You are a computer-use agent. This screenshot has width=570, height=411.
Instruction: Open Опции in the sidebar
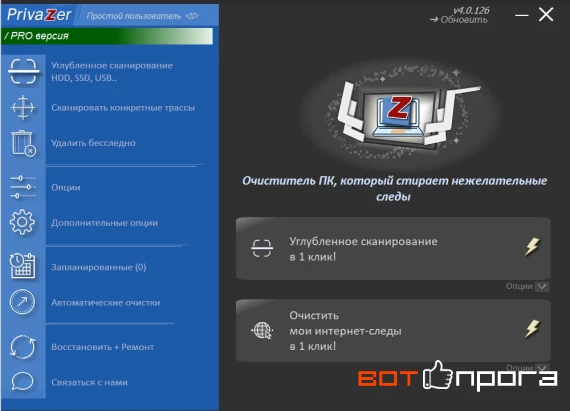66,188
